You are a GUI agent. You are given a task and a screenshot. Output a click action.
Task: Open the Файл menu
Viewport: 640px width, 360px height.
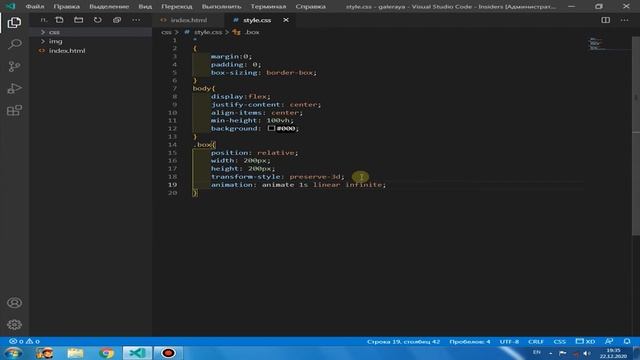[35, 6]
